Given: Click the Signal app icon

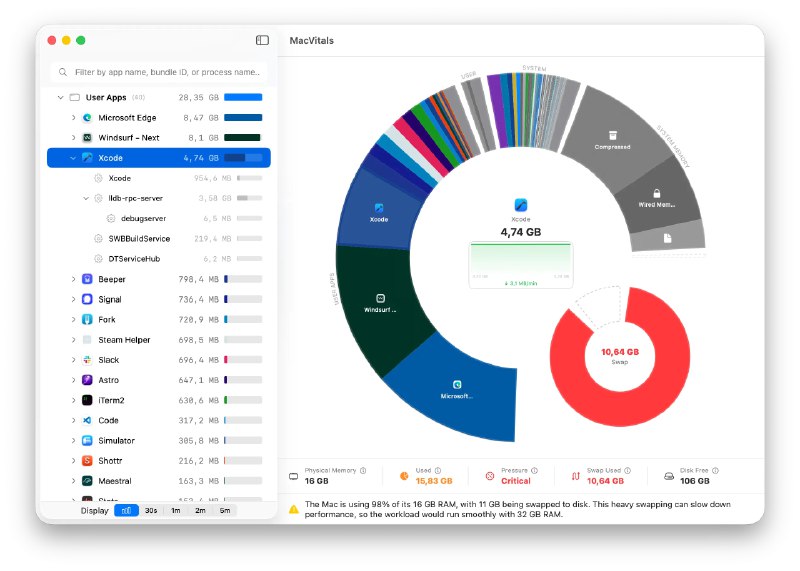Looking at the screenshot, I should click(87, 299).
